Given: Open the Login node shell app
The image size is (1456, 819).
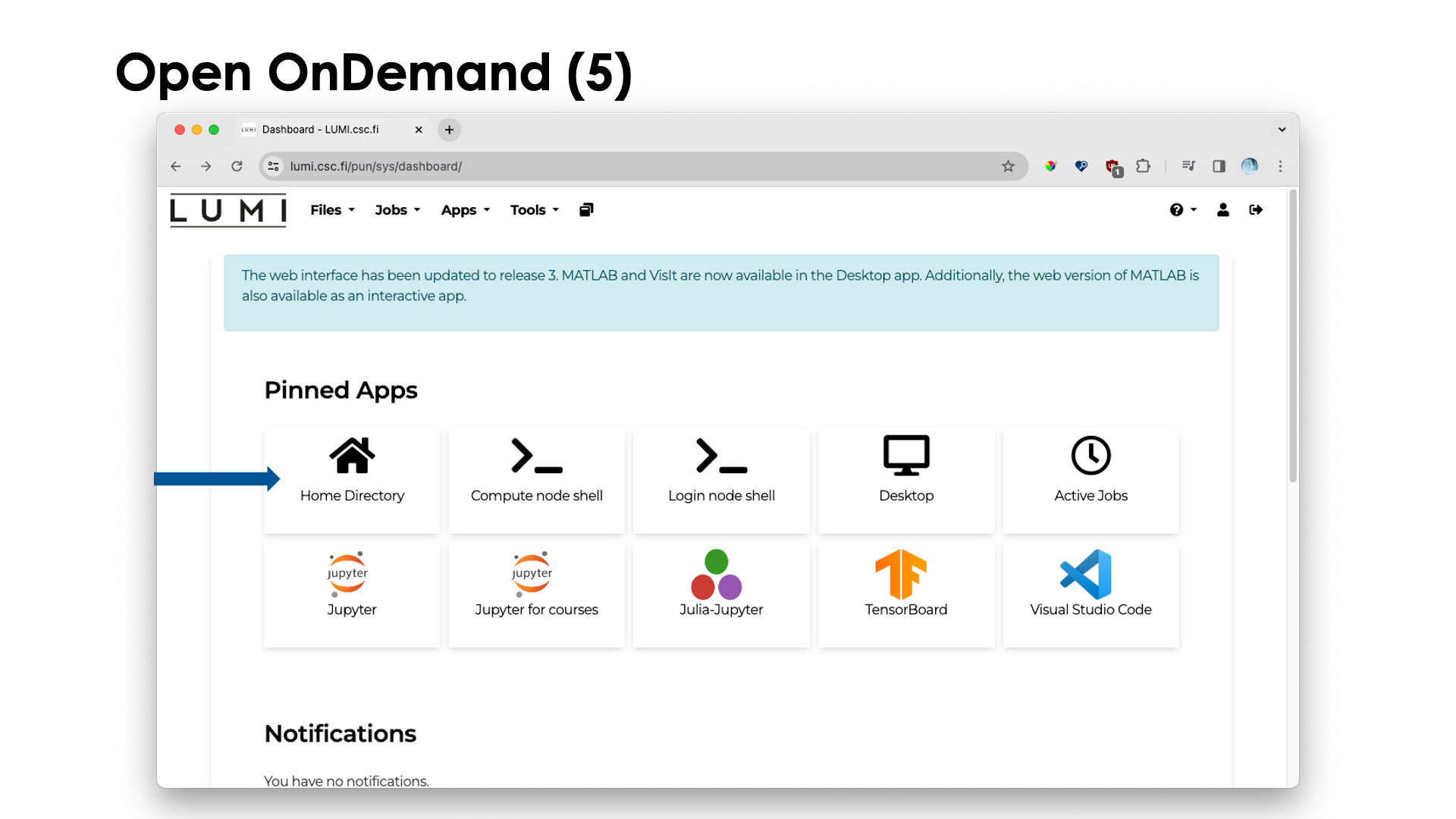Looking at the screenshot, I should pyautogui.click(x=721, y=480).
